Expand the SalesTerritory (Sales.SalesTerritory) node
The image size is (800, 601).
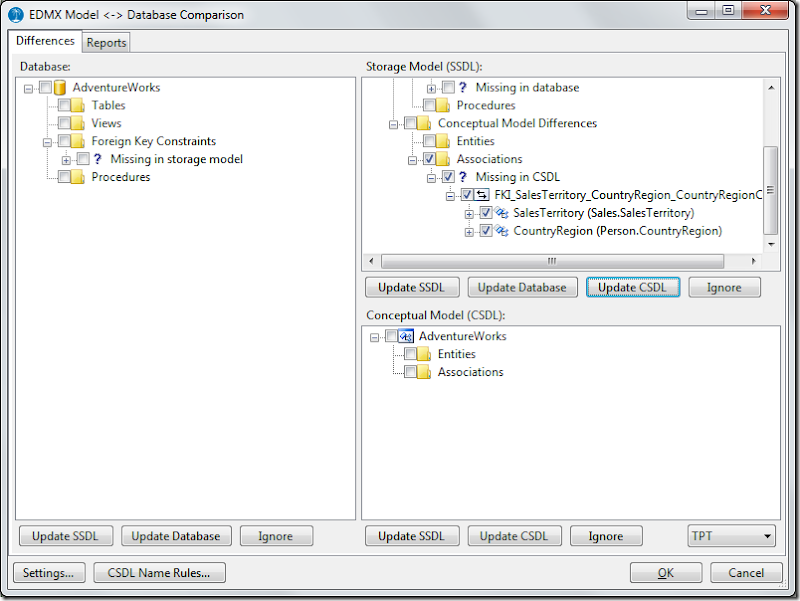(469, 214)
